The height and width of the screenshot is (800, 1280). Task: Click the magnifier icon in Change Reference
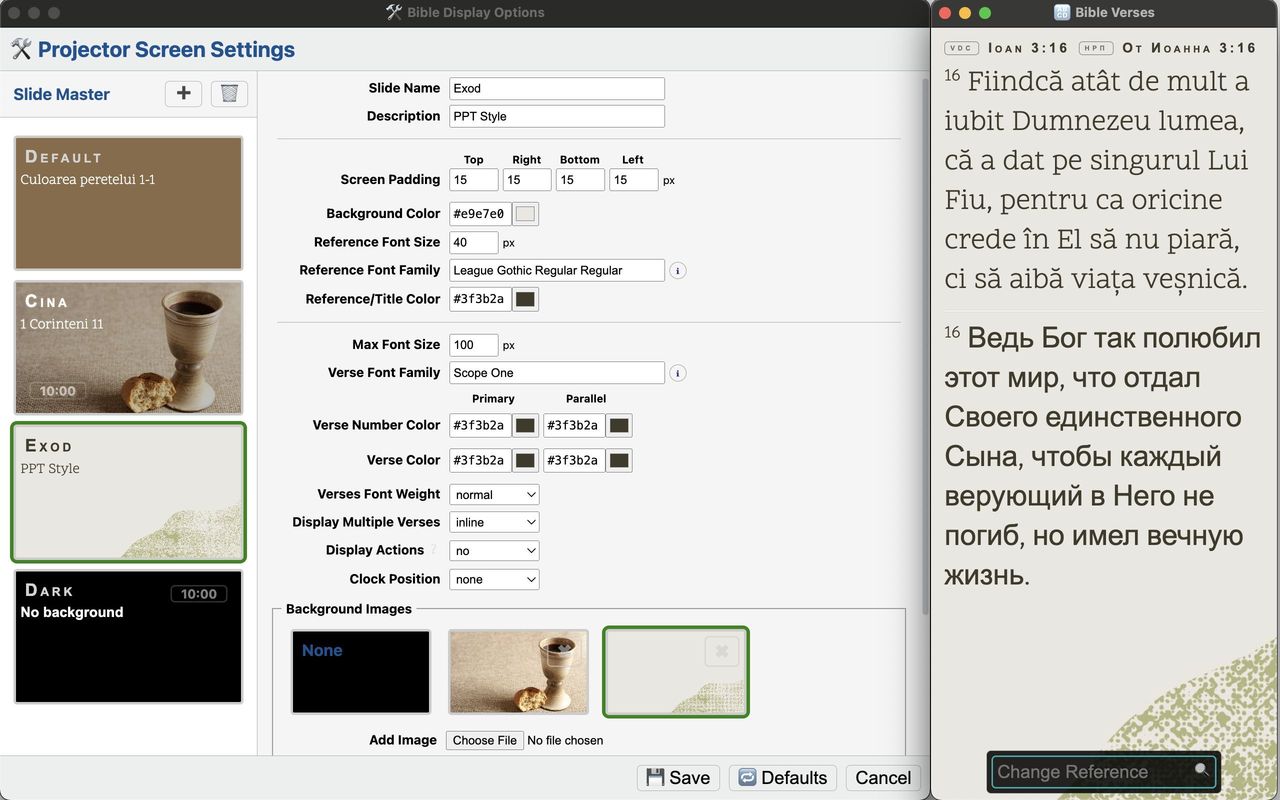click(x=1201, y=771)
